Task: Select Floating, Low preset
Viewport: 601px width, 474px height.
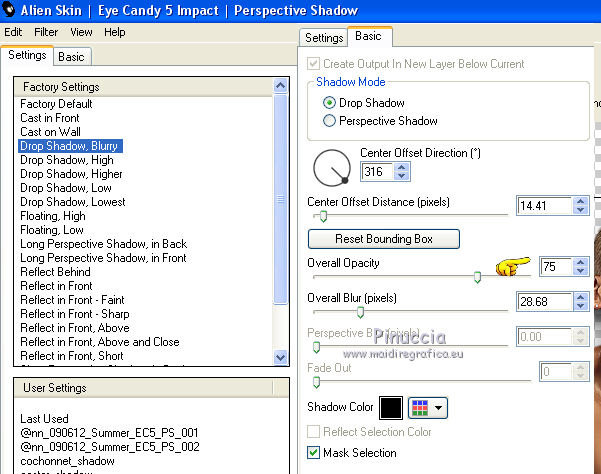Action: [52, 230]
